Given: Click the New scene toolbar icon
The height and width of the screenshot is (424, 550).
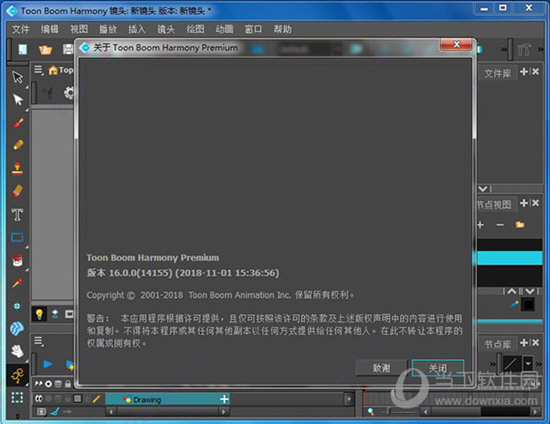Looking at the screenshot, I should pyautogui.click(x=22, y=49).
